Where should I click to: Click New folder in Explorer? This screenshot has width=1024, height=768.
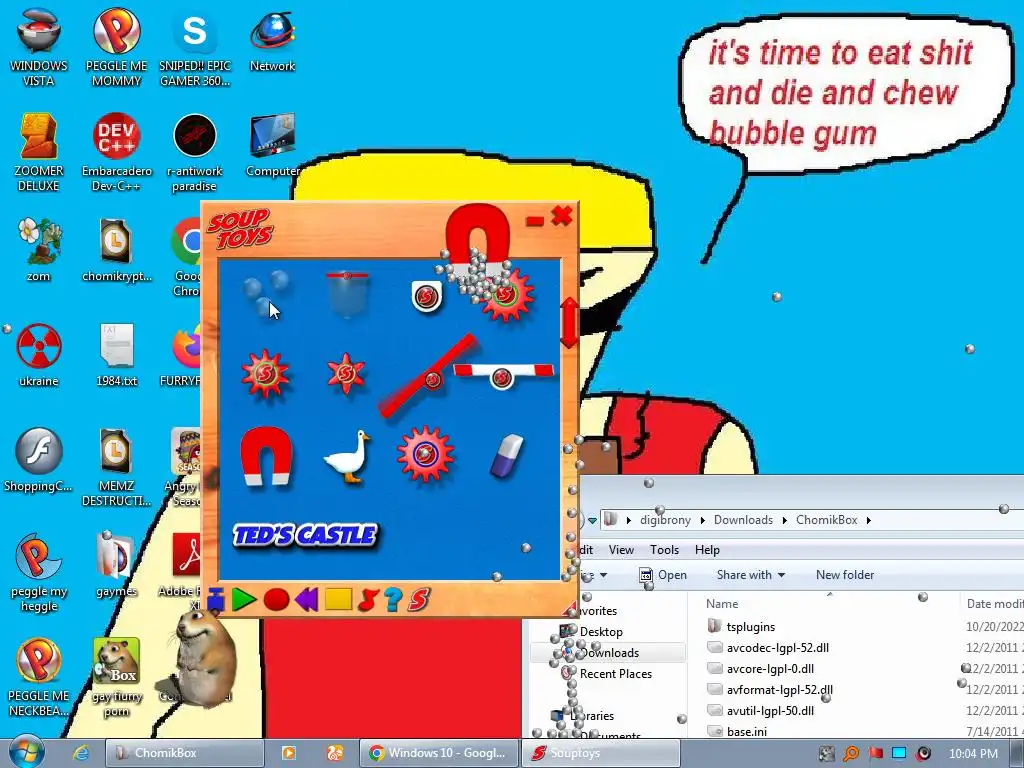[x=844, y=575]
